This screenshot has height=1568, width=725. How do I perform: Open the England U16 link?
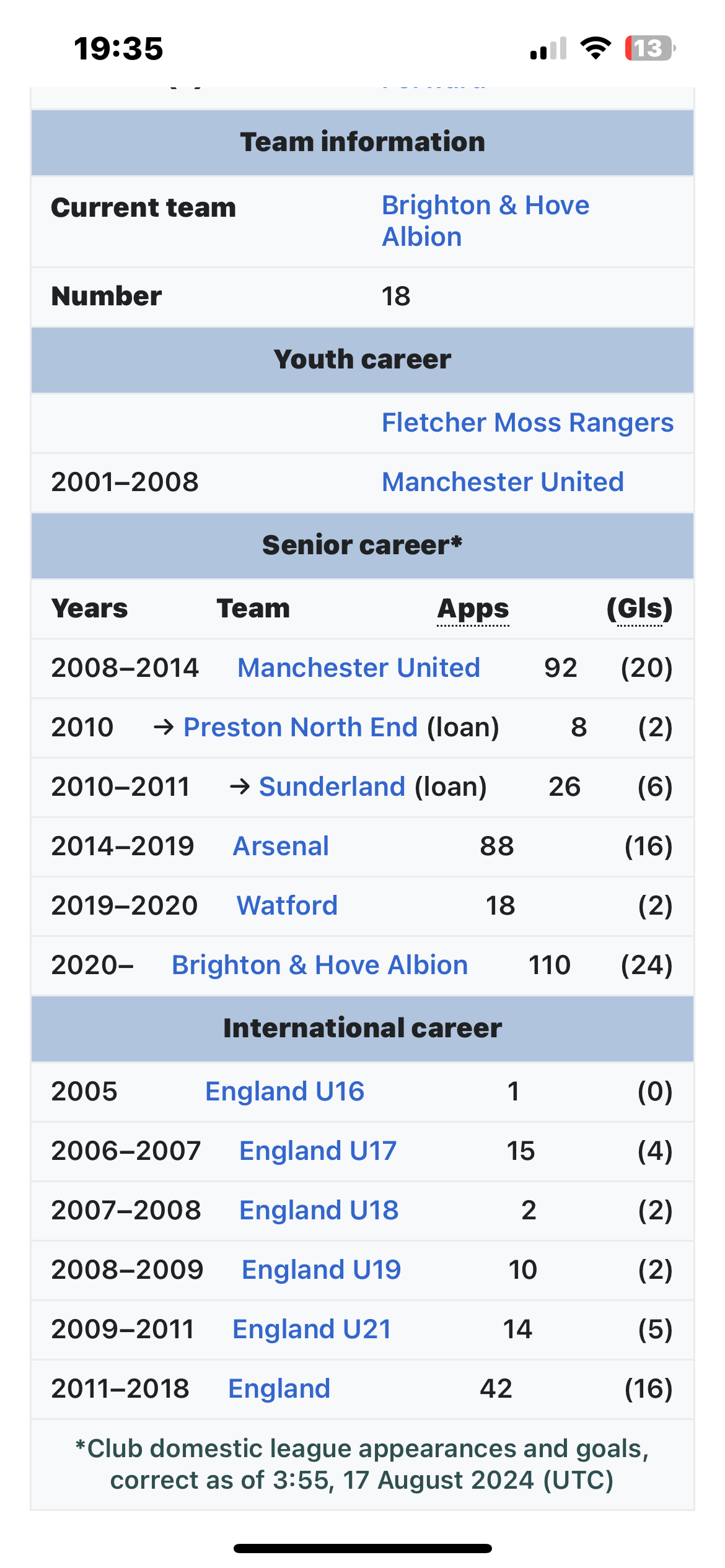[x=284, y=1092]
